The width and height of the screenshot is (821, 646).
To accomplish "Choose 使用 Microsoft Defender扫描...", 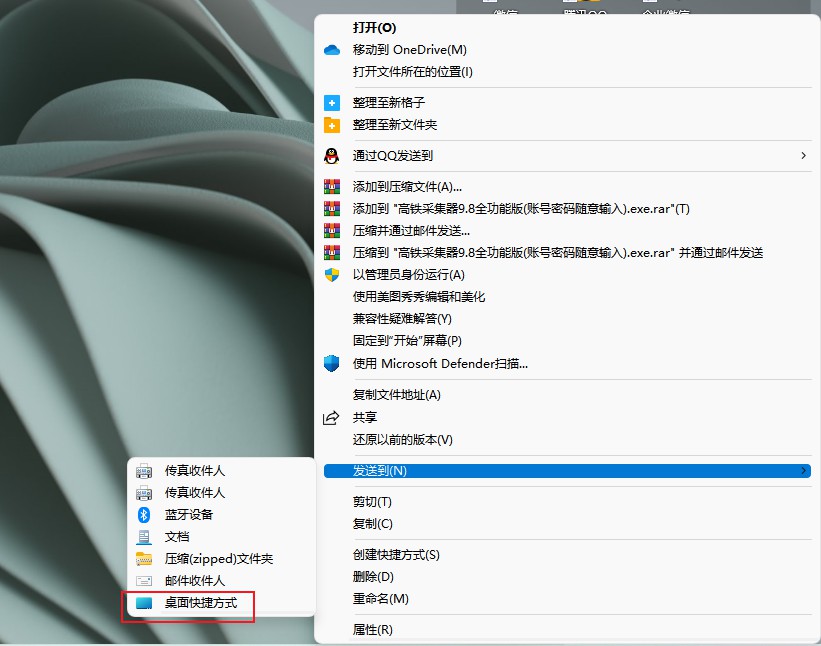I will [440, 363].
